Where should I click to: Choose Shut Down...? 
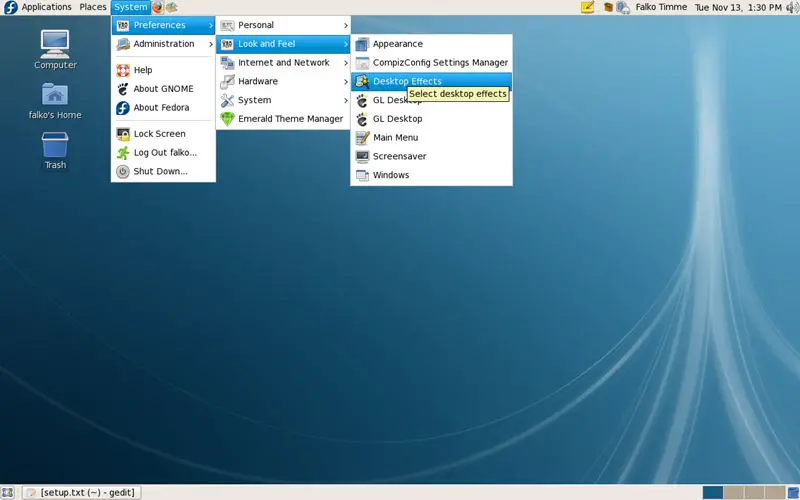click(x=163, y=171)
